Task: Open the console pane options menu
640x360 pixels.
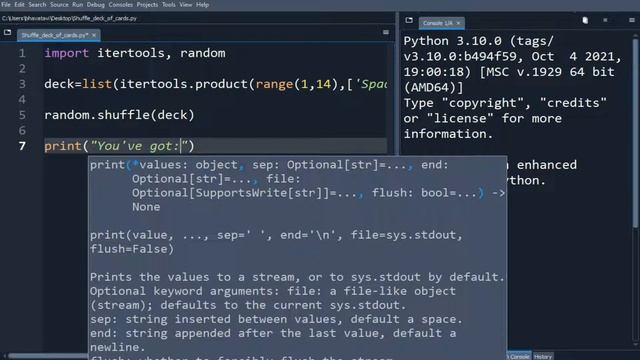Action: pos(632,20)
